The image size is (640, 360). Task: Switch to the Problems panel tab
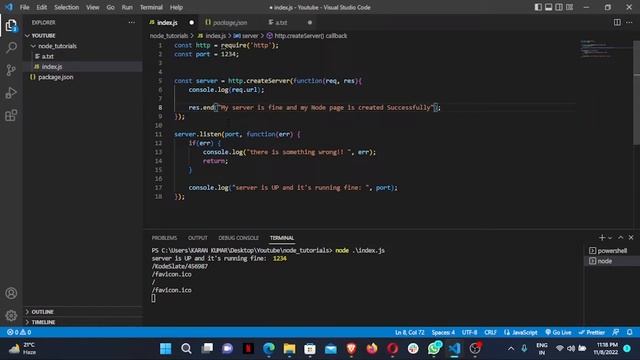click(164, 238)
